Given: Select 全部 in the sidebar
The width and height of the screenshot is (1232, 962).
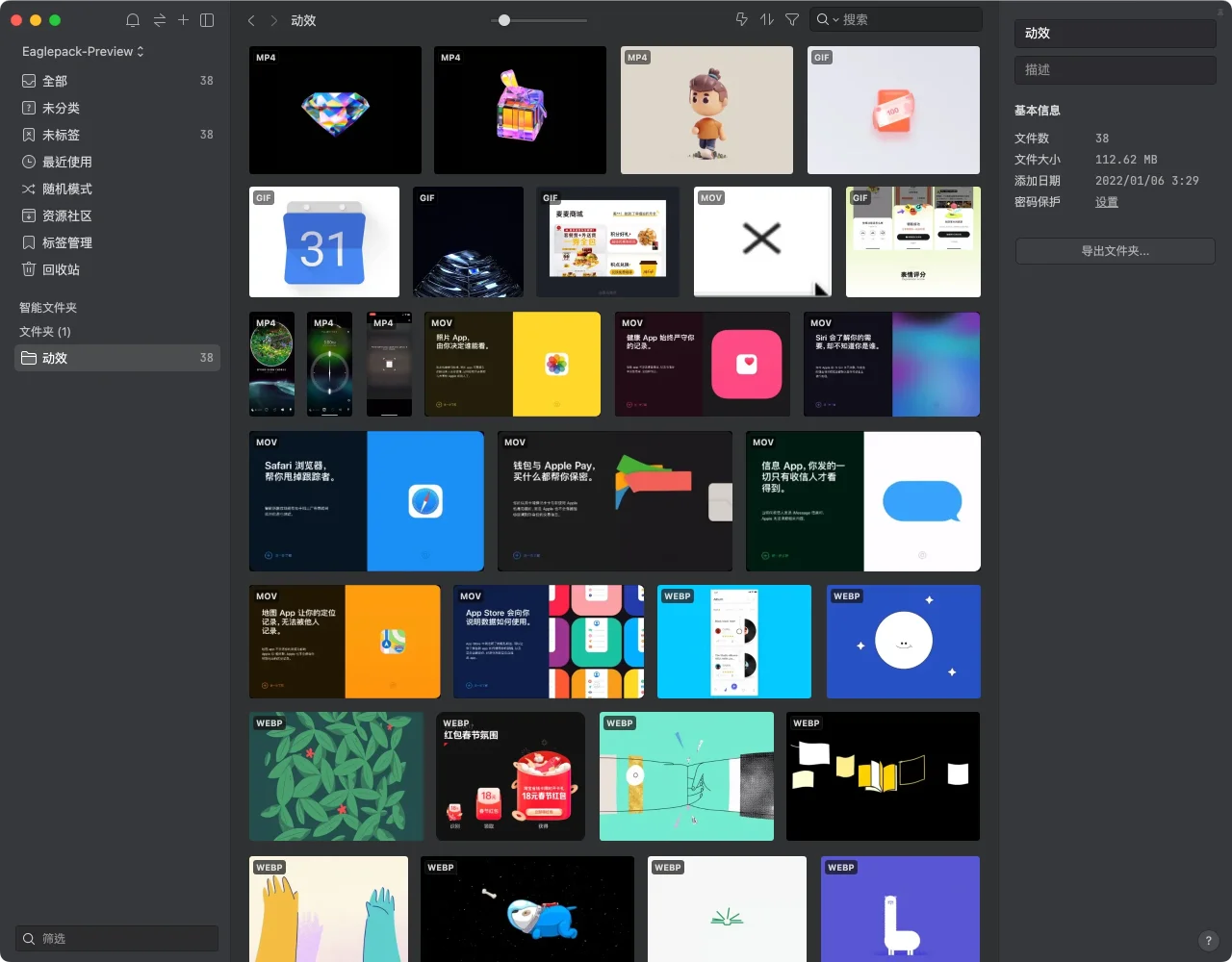Looking at the screenshot, I should tap(55, 81).
